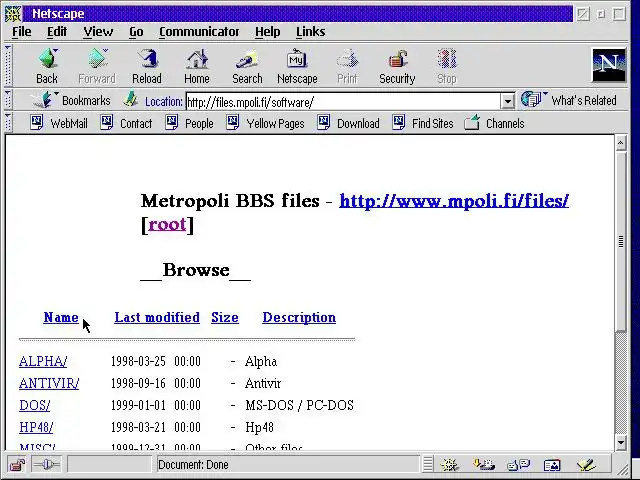The image size is (640, 480).
Task: Open My Netscape toolbar button
Action: pyautogui.click(x=297, y=66)
